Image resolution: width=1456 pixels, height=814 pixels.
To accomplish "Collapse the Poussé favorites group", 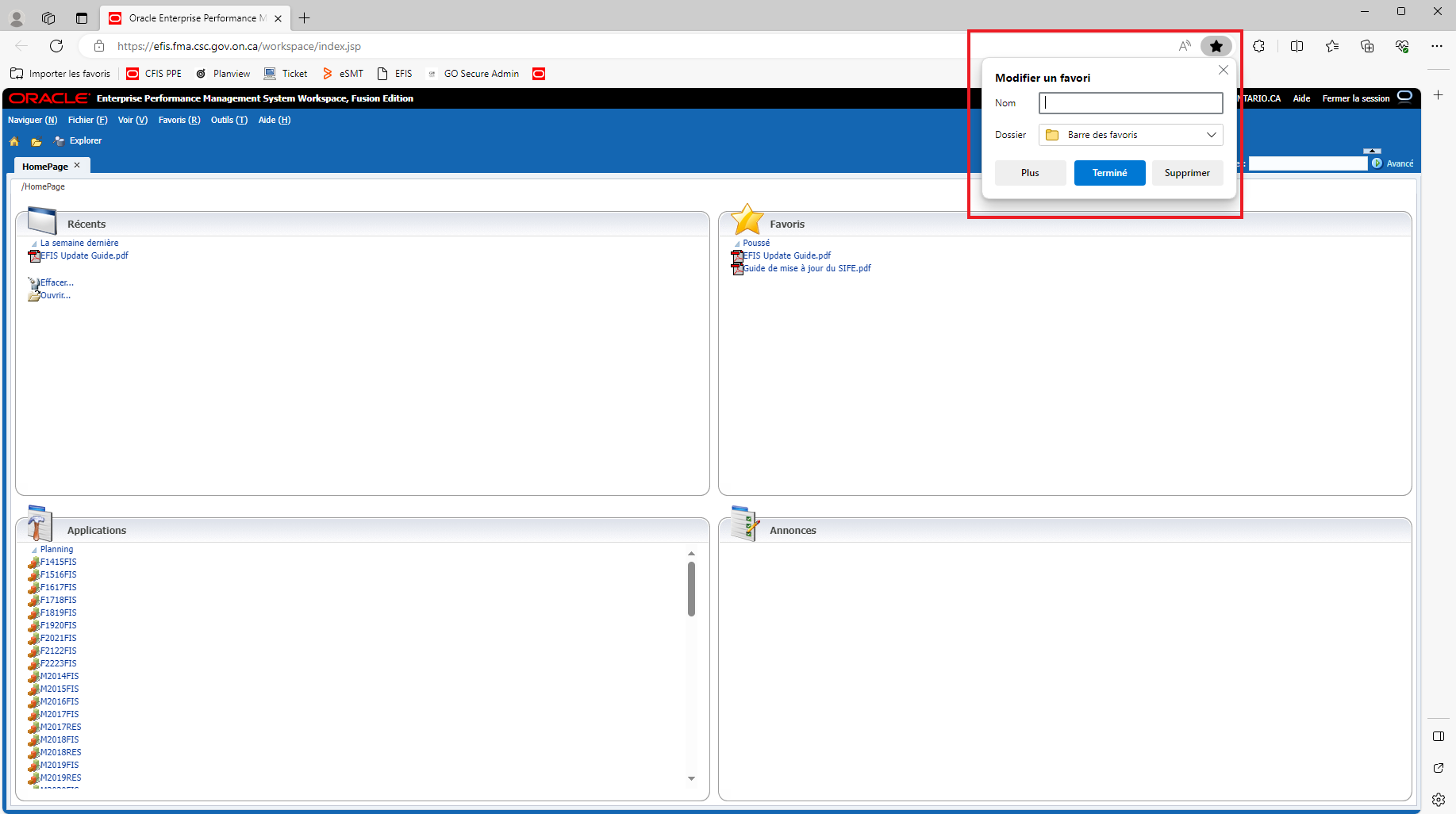I will (x=737, y=244).
